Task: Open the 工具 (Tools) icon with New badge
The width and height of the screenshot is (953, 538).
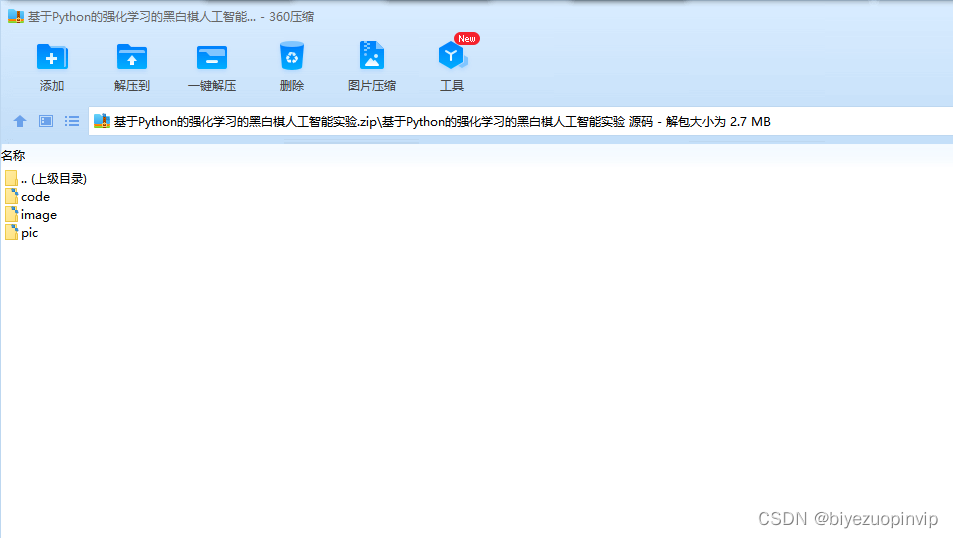Action: tap(452, 56)
